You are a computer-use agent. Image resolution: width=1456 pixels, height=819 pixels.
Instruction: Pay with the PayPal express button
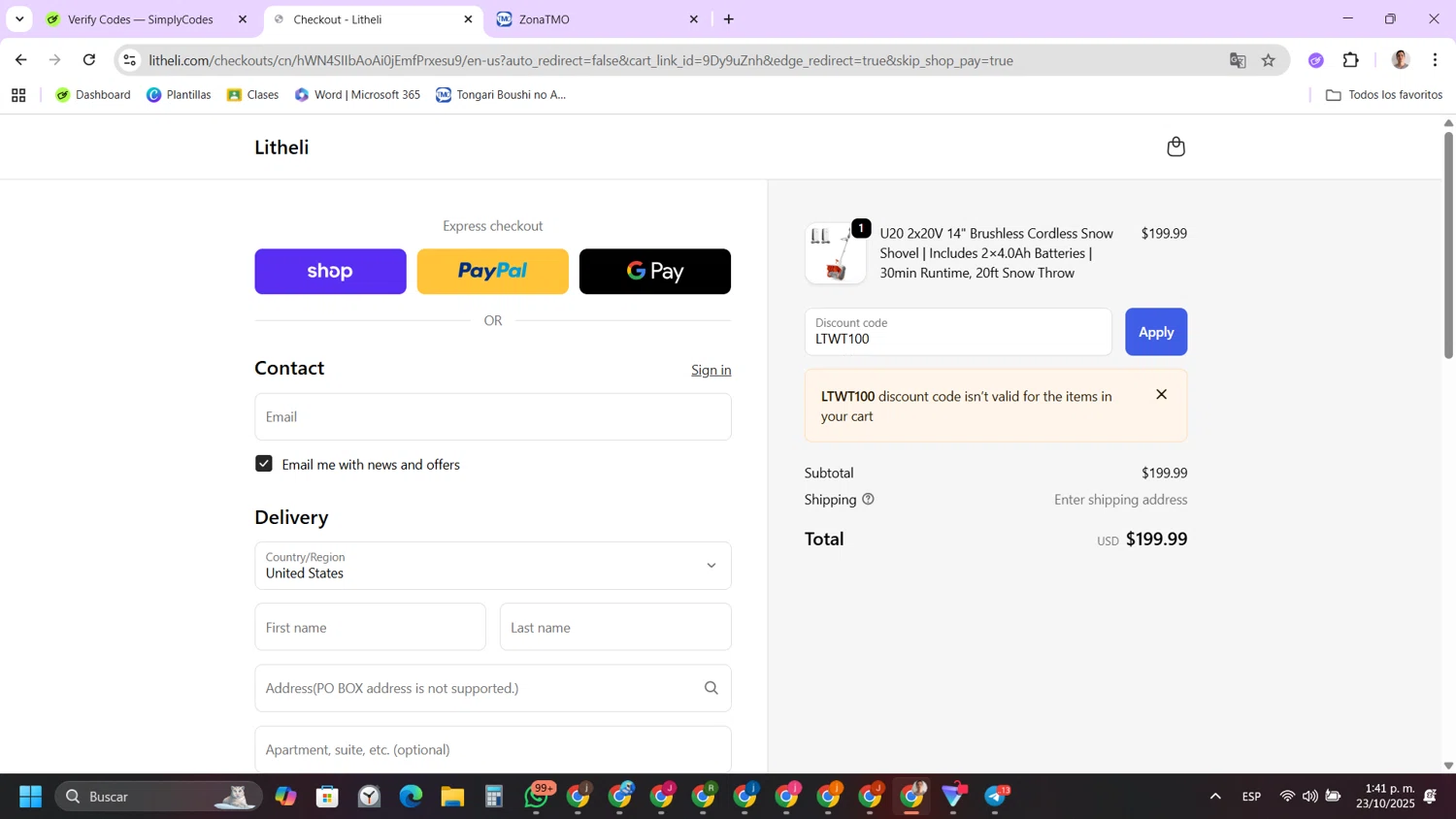(493, 272)
